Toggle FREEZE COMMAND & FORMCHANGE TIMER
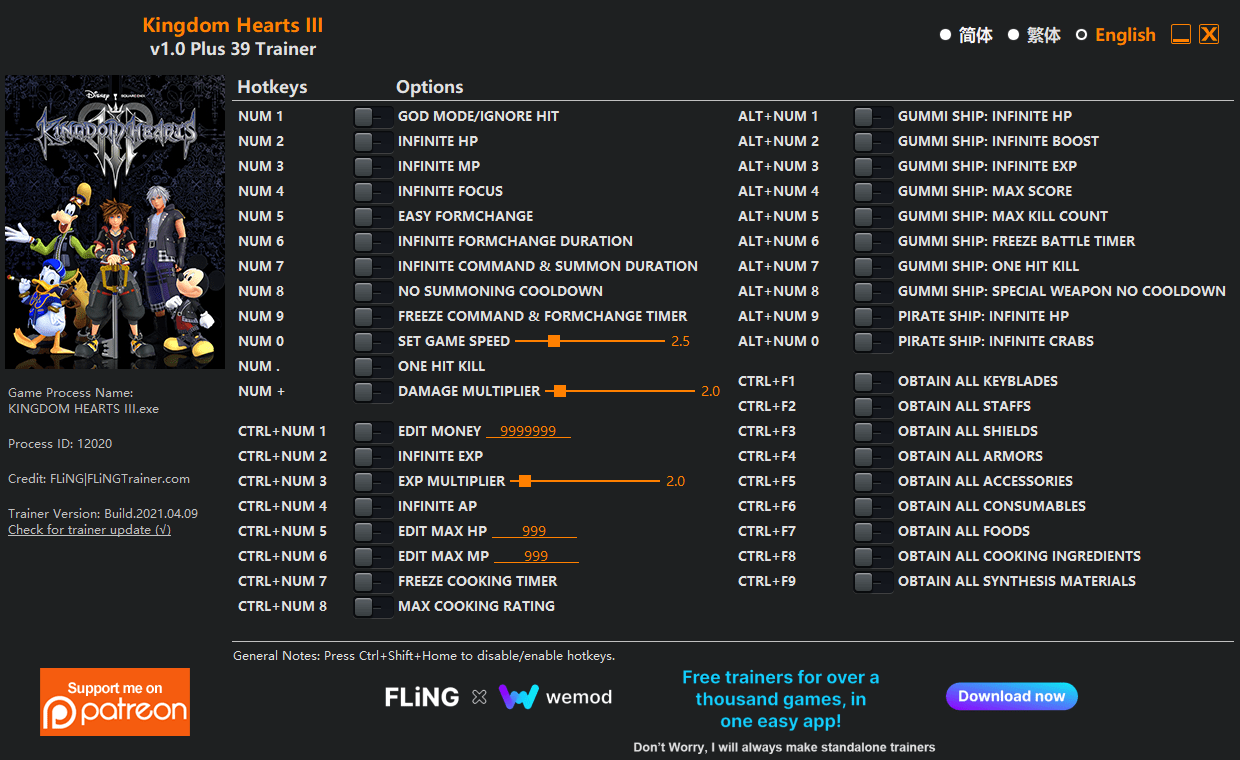 373,316
